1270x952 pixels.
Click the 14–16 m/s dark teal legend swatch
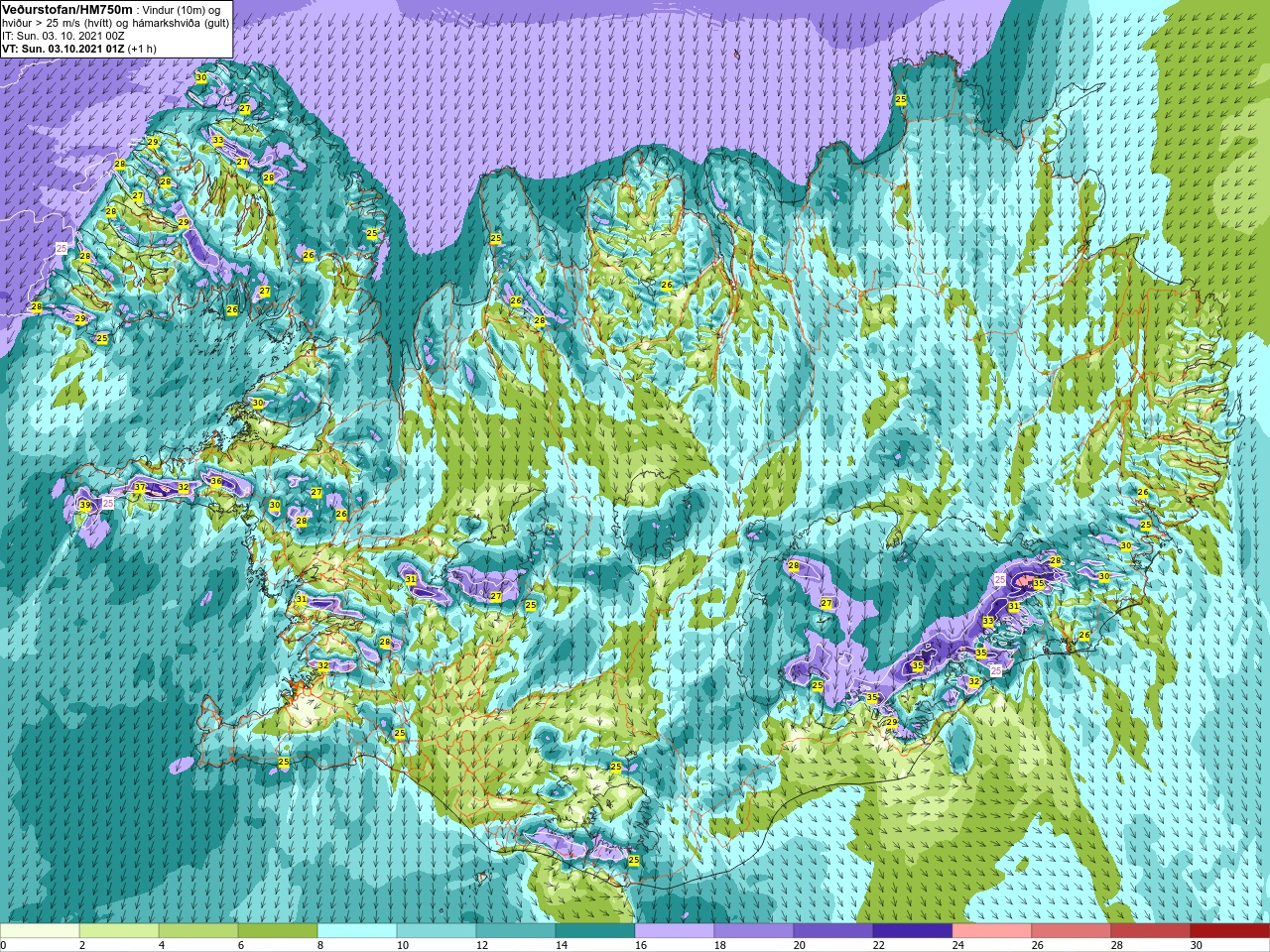[595, 931]
